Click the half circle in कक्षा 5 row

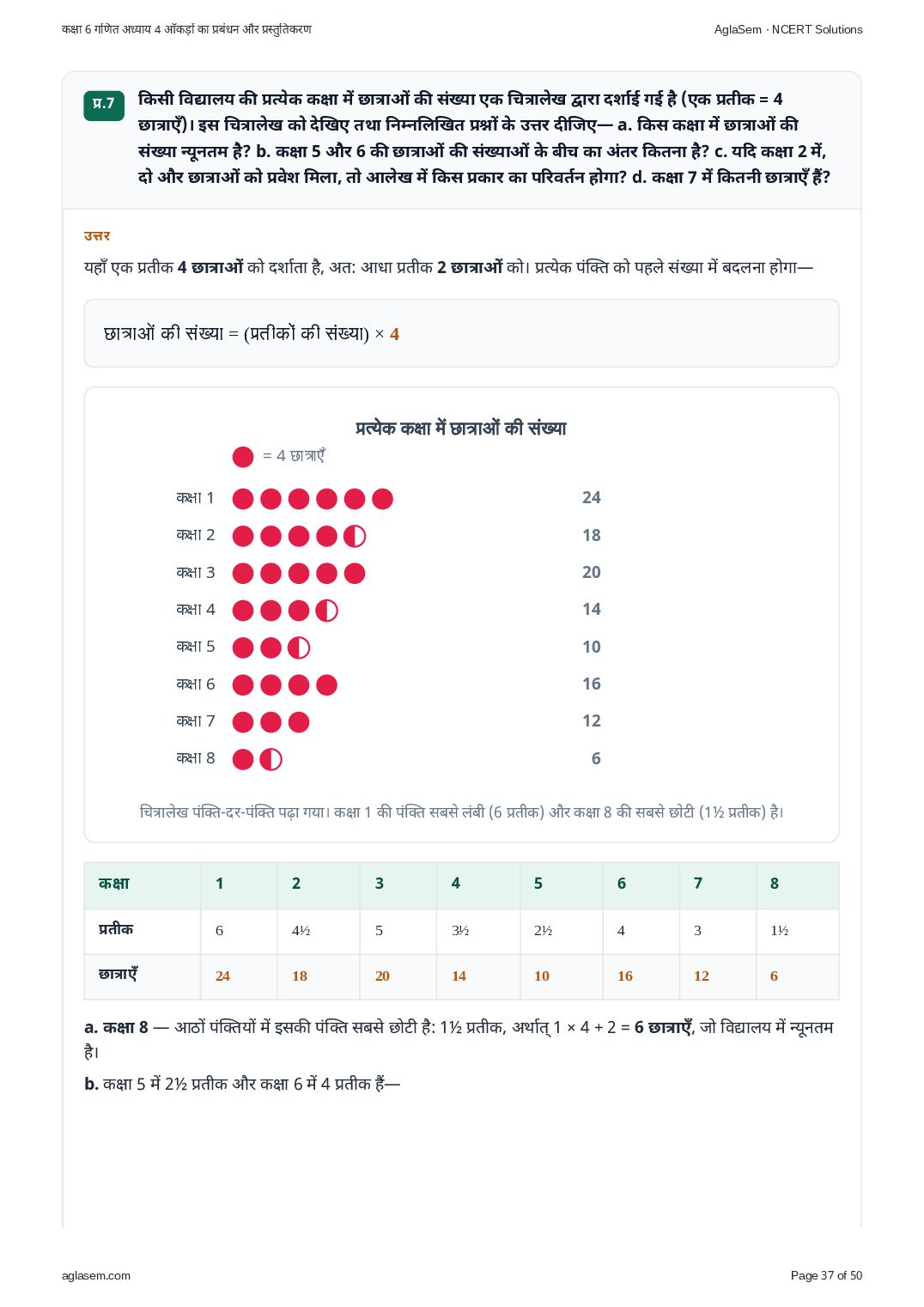tap(299, 648)
